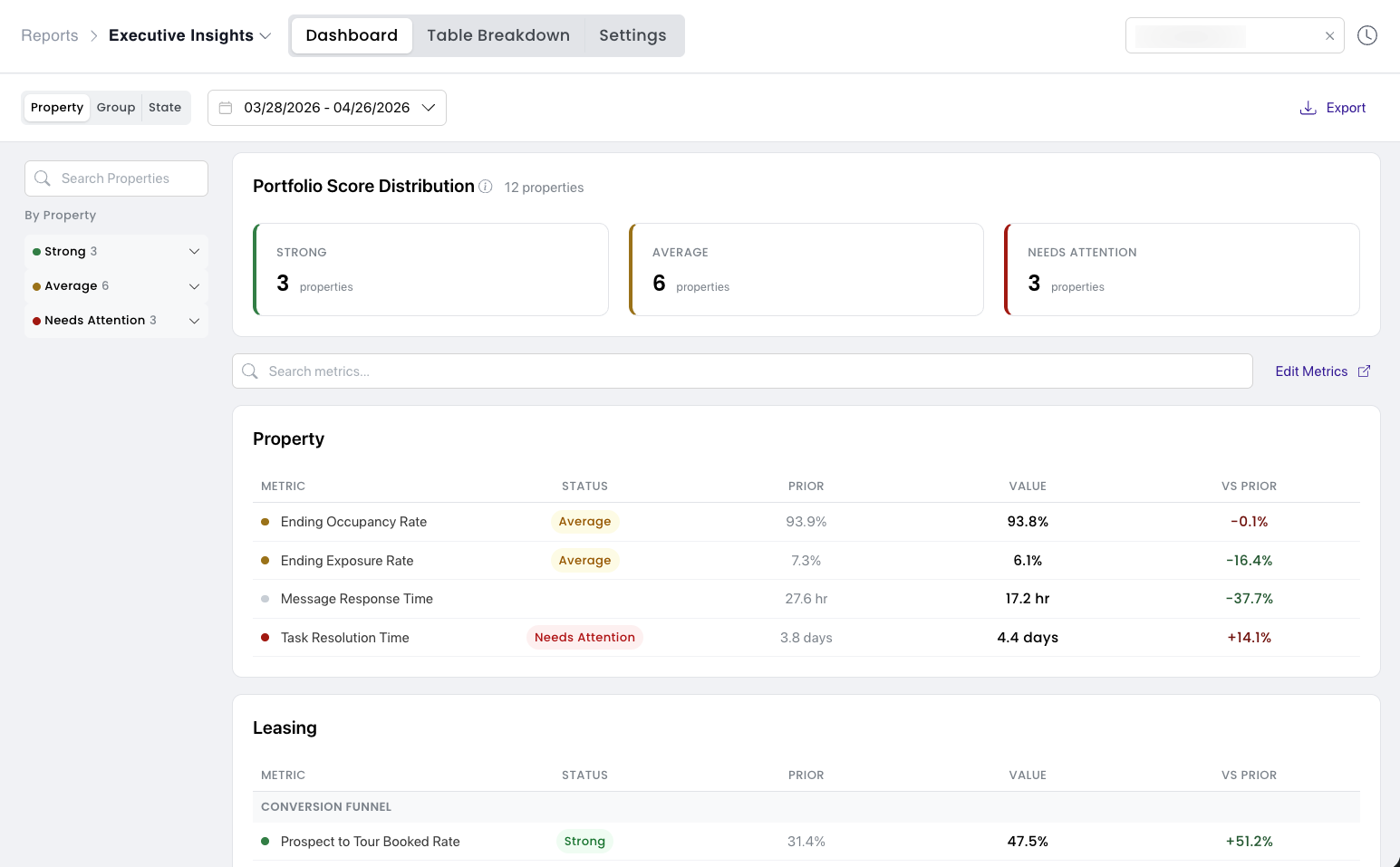
Task: Click the 47.5% tour booked value
Action: click(x=1028, y=842)
